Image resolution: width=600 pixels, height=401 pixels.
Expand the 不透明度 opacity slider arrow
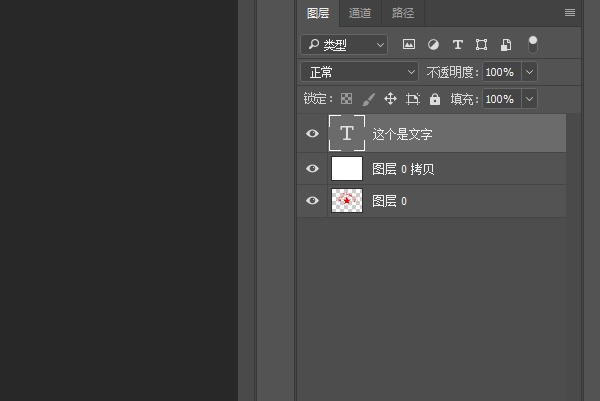[529, 72]
